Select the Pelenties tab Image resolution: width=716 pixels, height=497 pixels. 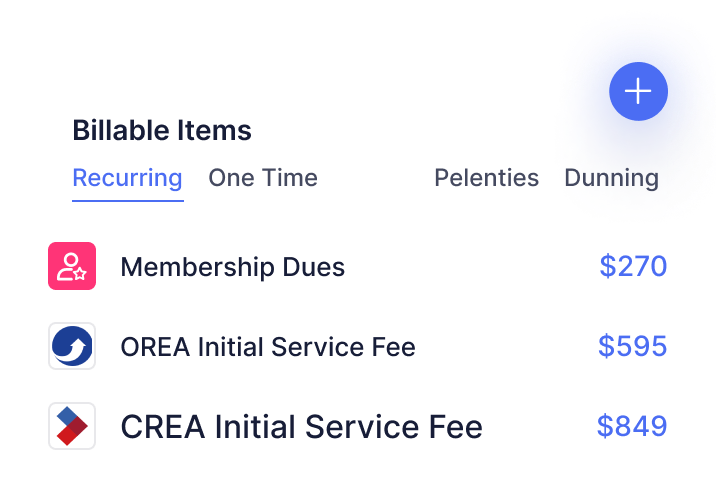point(486,178)
